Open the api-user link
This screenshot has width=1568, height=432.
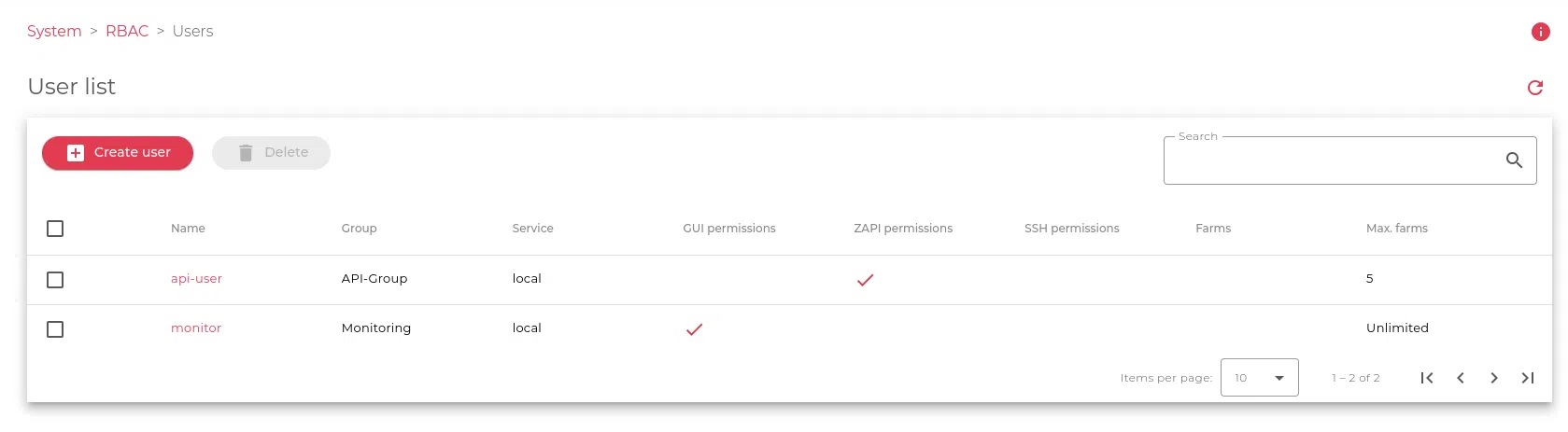click(x=196, y=279)
